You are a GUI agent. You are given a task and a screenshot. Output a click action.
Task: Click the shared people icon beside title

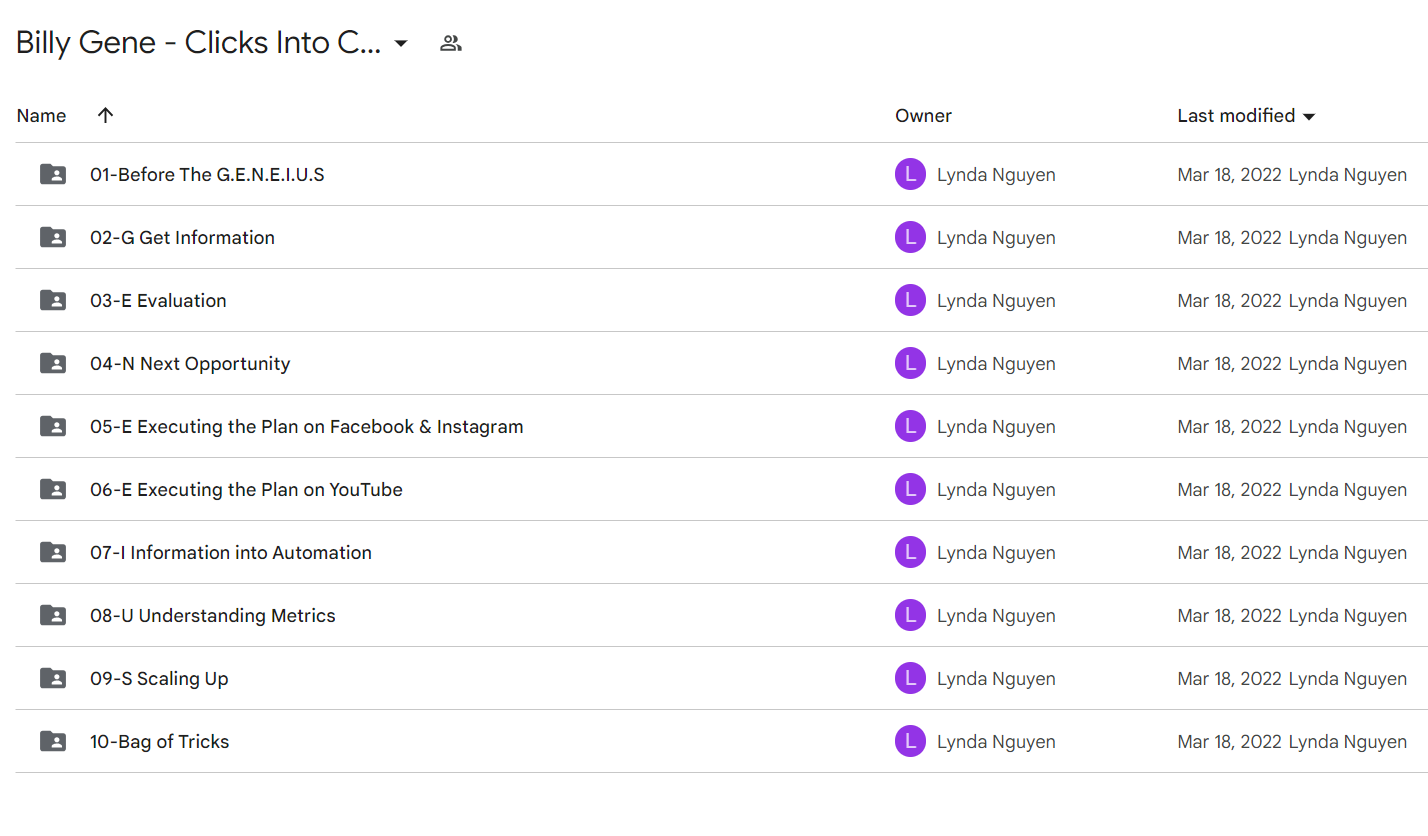click(451, 43)
